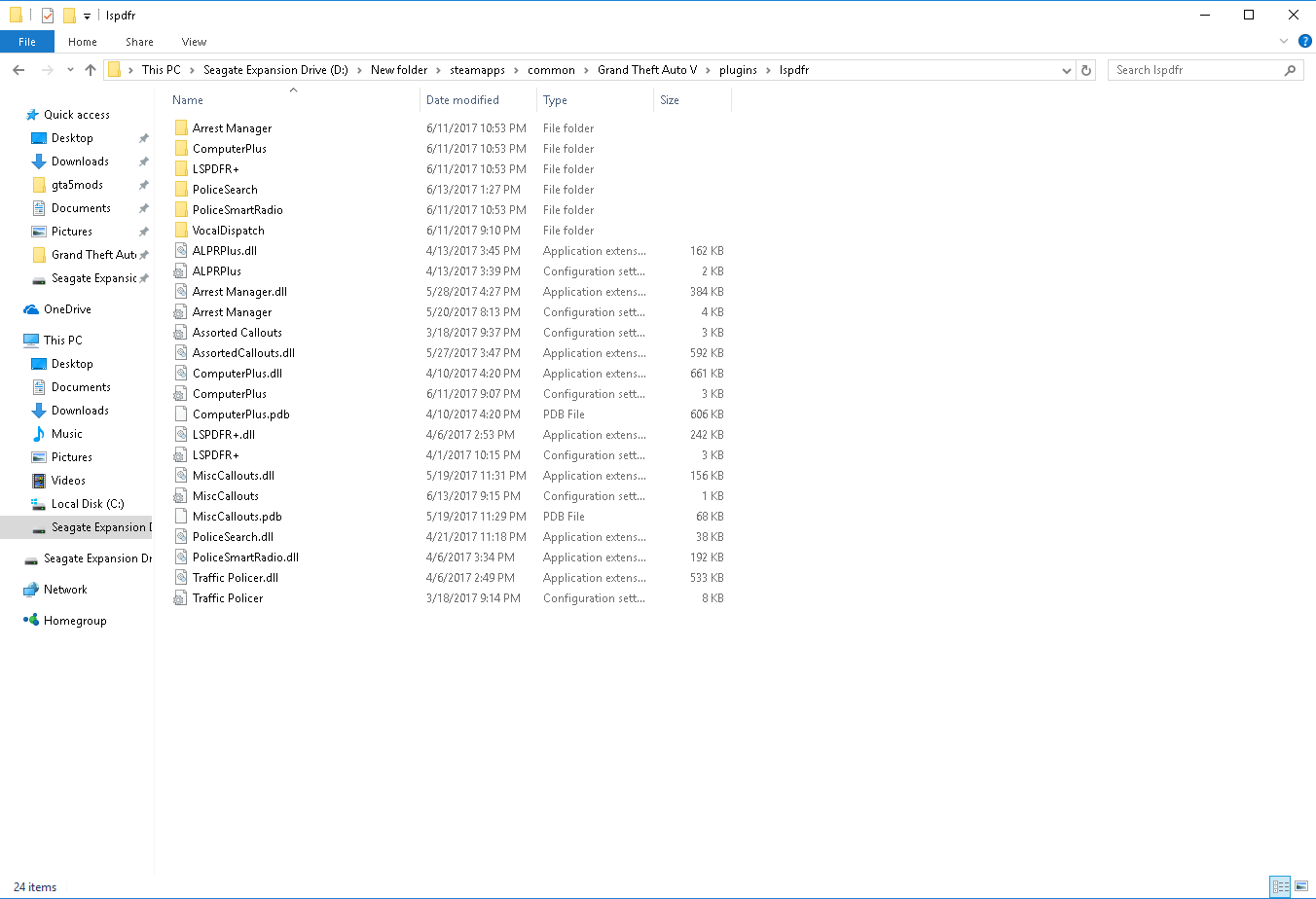
Task: Expand the ribbon with the chevron
Action: (x=1284, y=42)
